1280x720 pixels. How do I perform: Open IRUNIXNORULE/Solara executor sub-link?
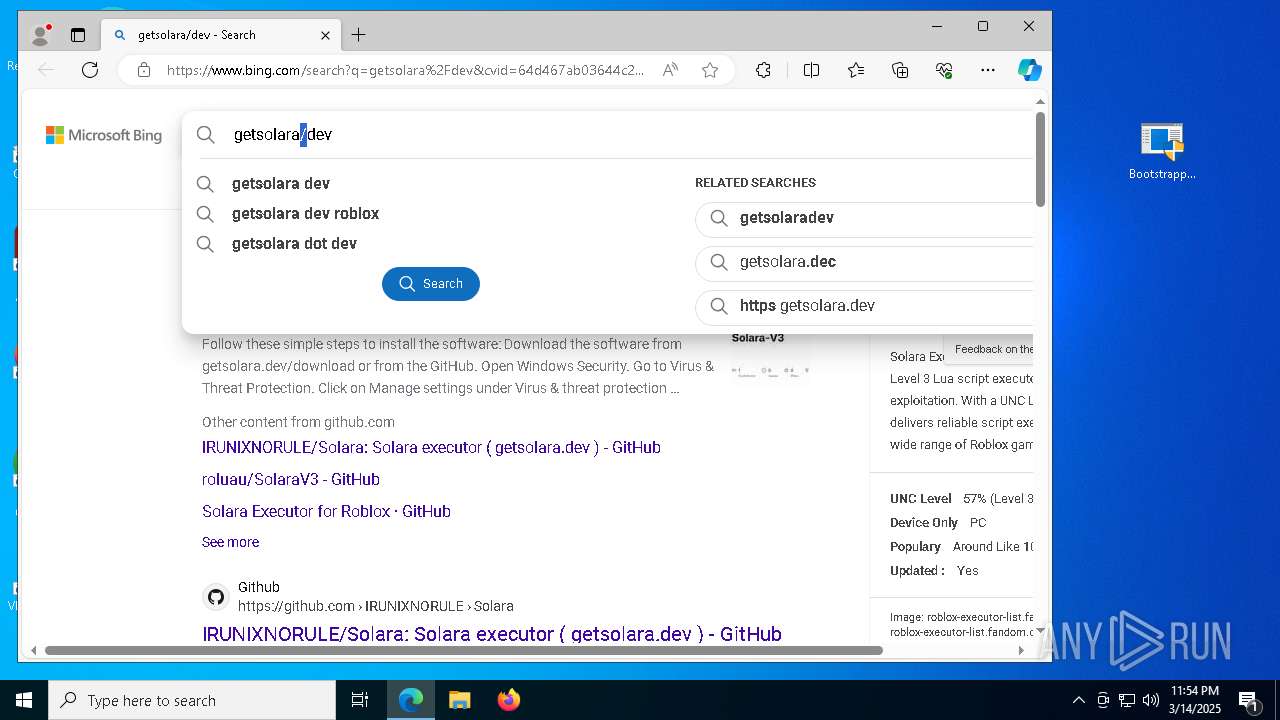click(431, 447)
